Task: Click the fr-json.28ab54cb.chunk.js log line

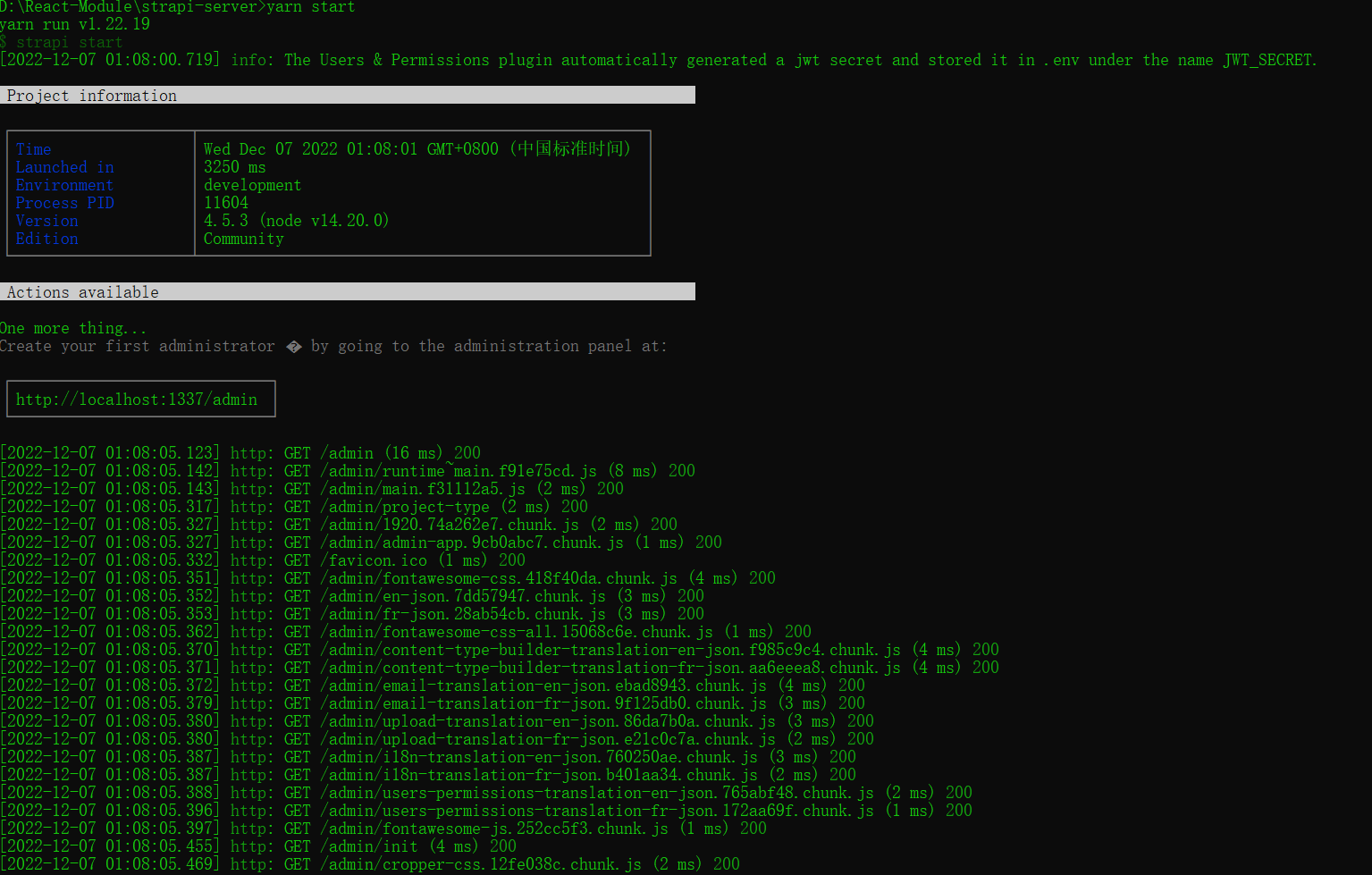Action: click(352, 614)
